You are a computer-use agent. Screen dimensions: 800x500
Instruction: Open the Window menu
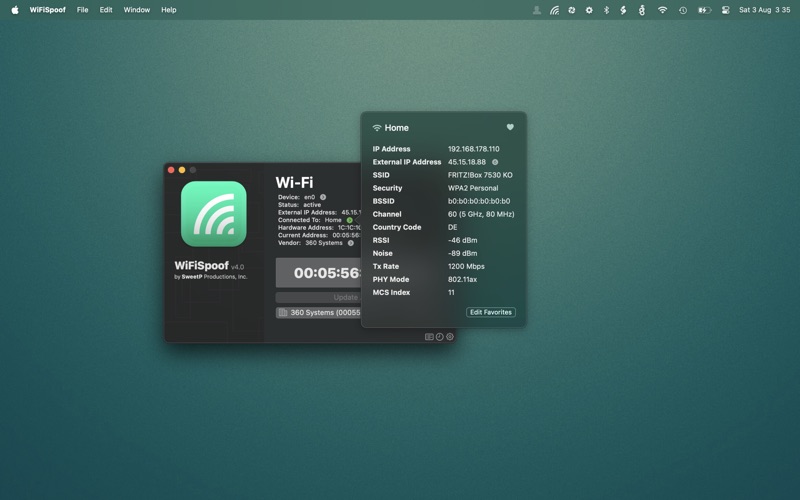click(137, 10)
